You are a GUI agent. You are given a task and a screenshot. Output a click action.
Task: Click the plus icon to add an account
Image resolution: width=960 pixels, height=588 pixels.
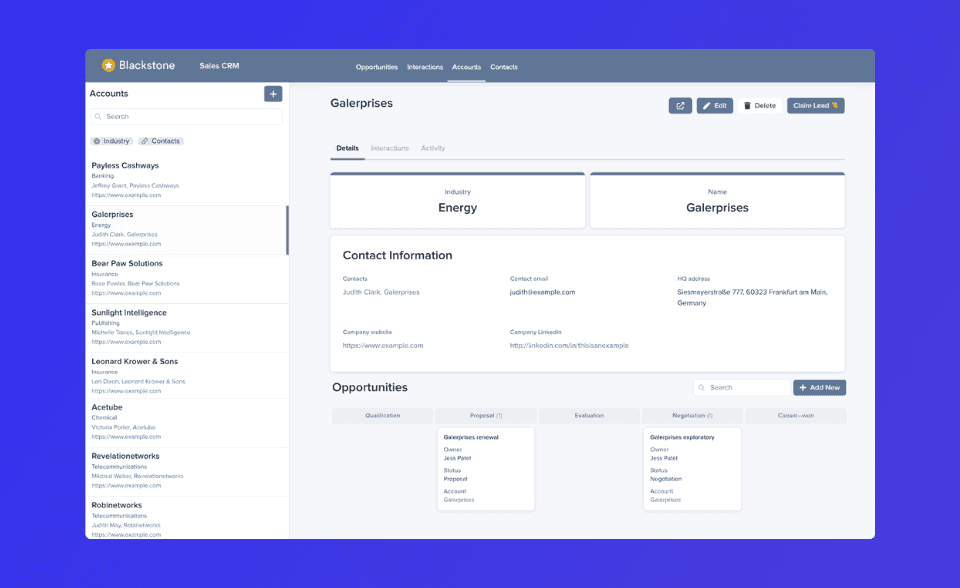(x=273, y=94)
